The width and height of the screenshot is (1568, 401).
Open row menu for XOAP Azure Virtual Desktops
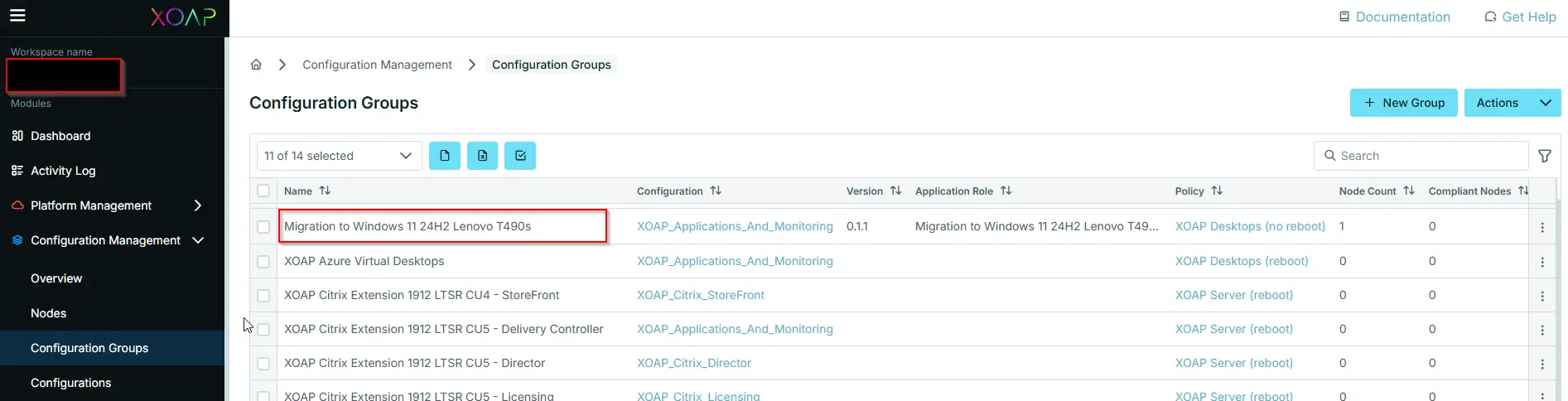[1542, 262]
